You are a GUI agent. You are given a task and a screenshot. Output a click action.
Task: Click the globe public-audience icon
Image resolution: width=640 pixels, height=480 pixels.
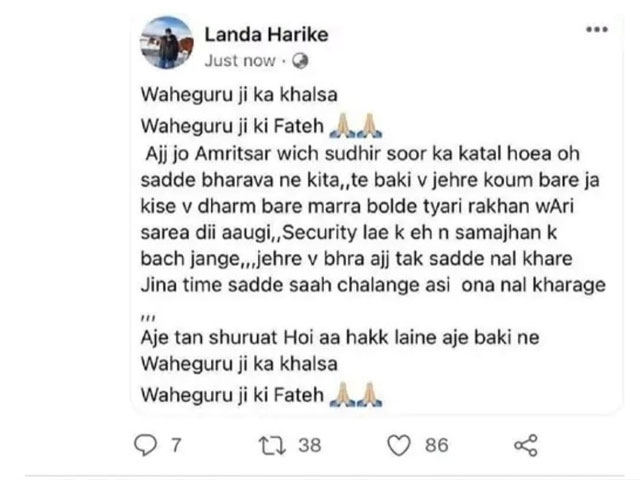click(300, 61)
